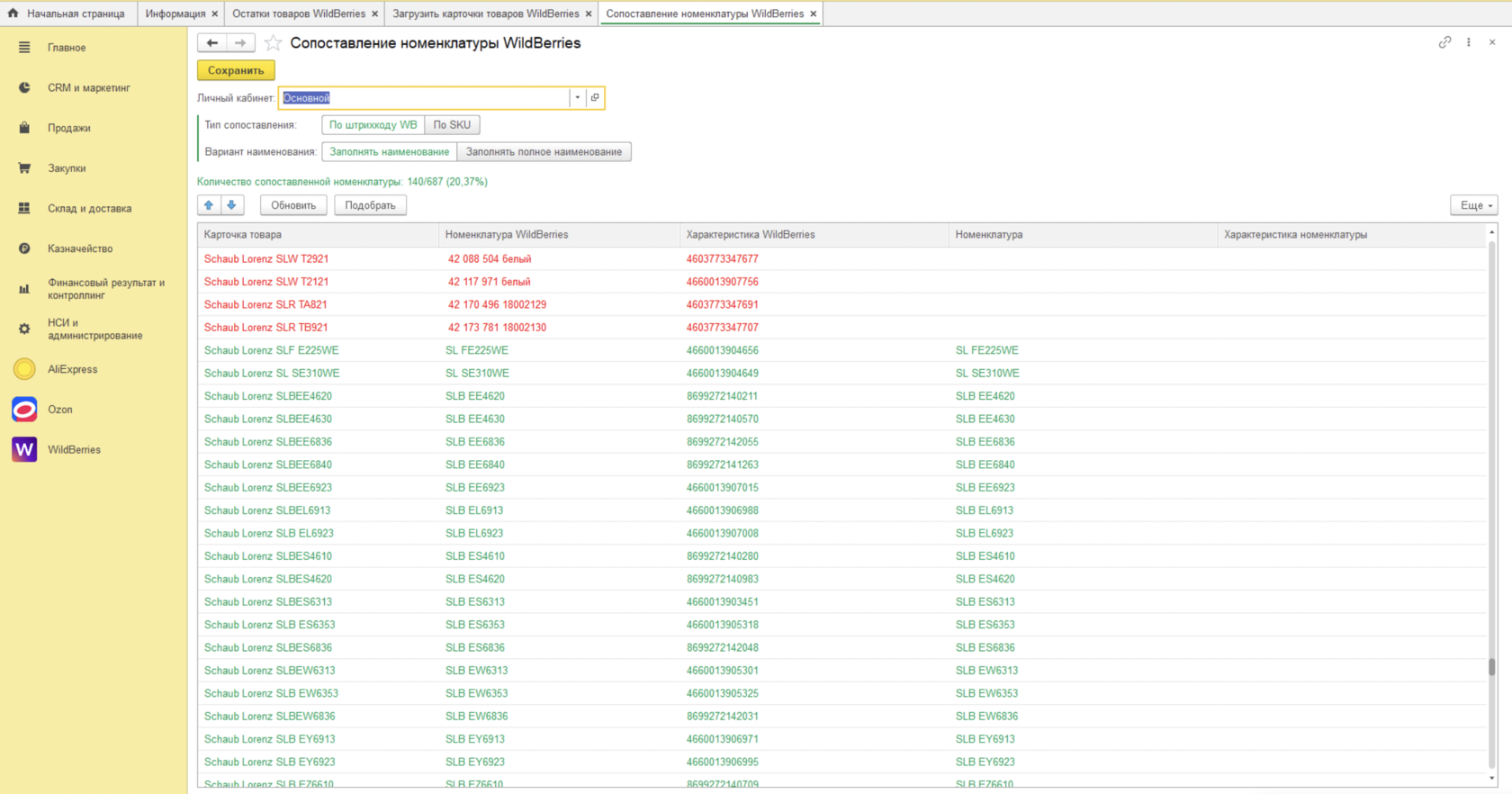This screenshot has width=1512, height=794.
Task: Open Склад и доставка grid icon
Action: 24,208
